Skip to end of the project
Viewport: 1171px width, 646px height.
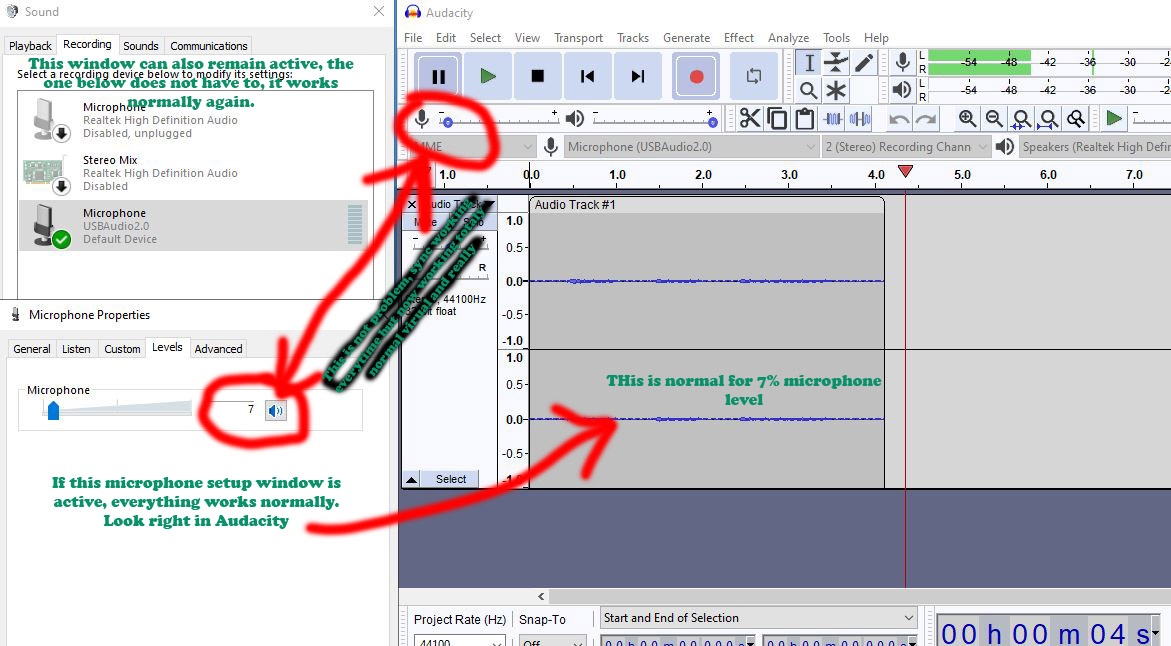(x=638, y=76)
